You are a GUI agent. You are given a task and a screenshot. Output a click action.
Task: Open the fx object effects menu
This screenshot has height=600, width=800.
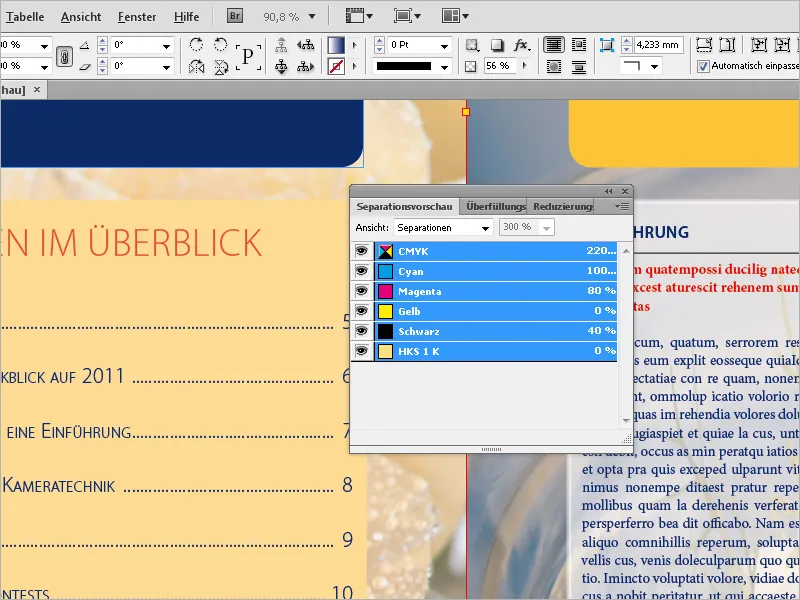click(x=522, y=45)
